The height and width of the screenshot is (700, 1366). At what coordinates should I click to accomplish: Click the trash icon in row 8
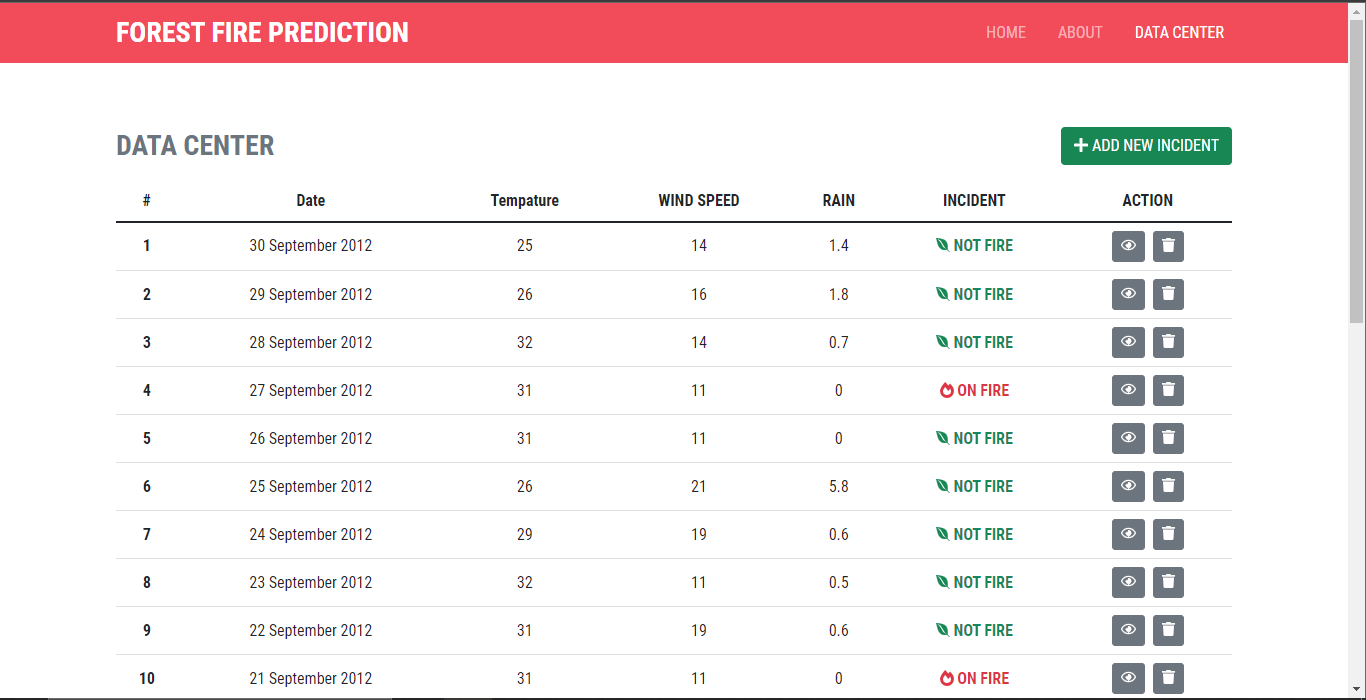(1168, 582)
